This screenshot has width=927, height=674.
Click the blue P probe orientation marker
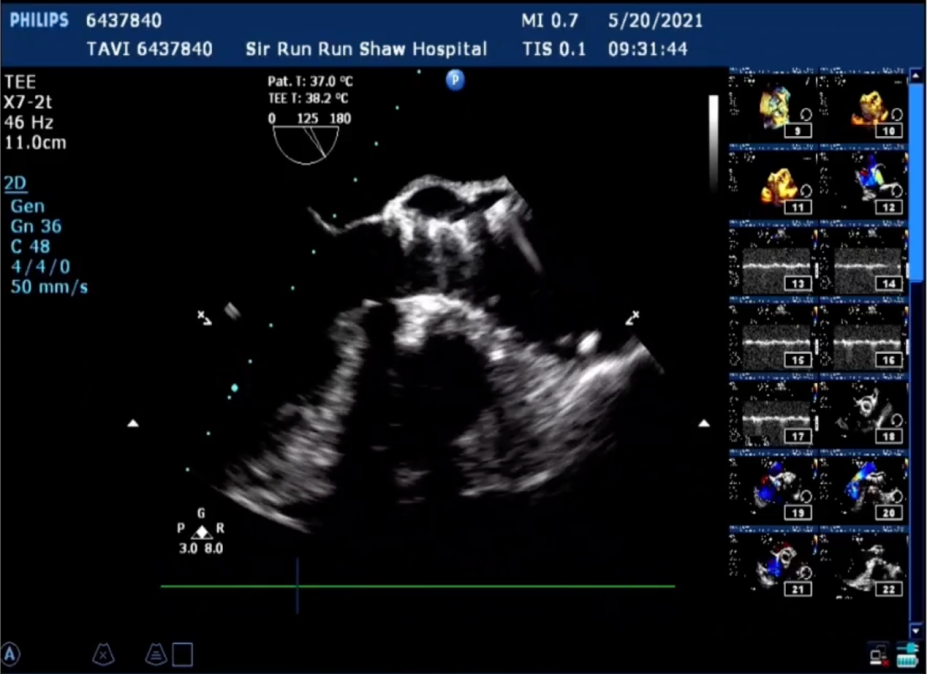(455, 81)
